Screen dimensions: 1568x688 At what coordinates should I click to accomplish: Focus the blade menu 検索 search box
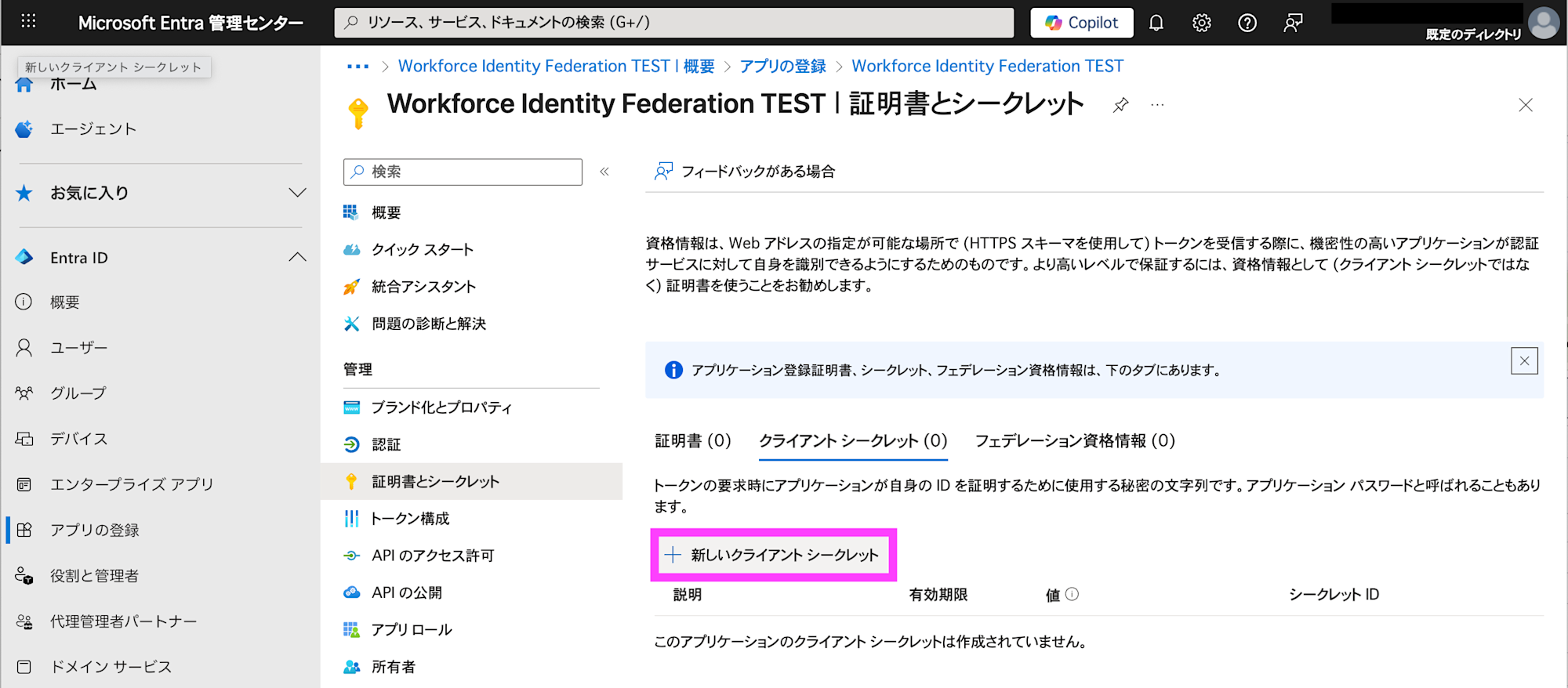(x=463, y=172)
